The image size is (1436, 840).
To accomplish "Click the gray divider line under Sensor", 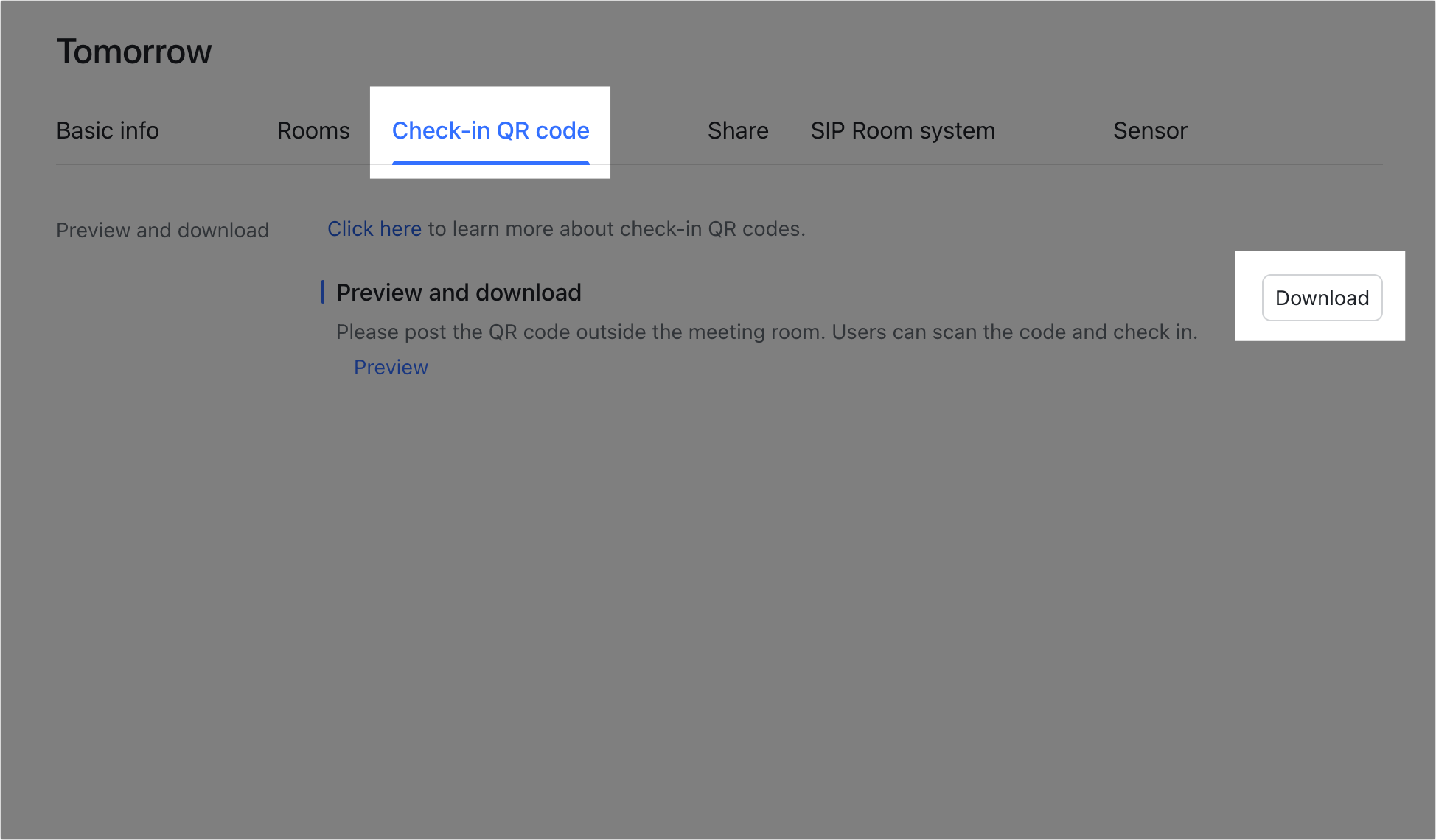I will pyautogui.click(x=1150, y=164).
